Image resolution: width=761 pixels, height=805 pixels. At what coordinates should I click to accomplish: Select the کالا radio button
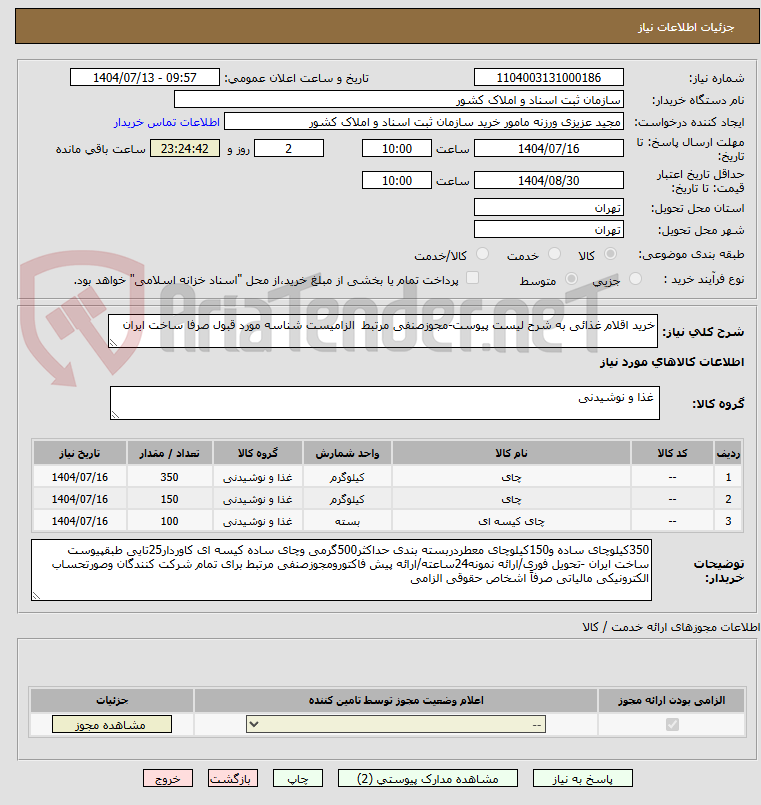[x=611, y=254]
